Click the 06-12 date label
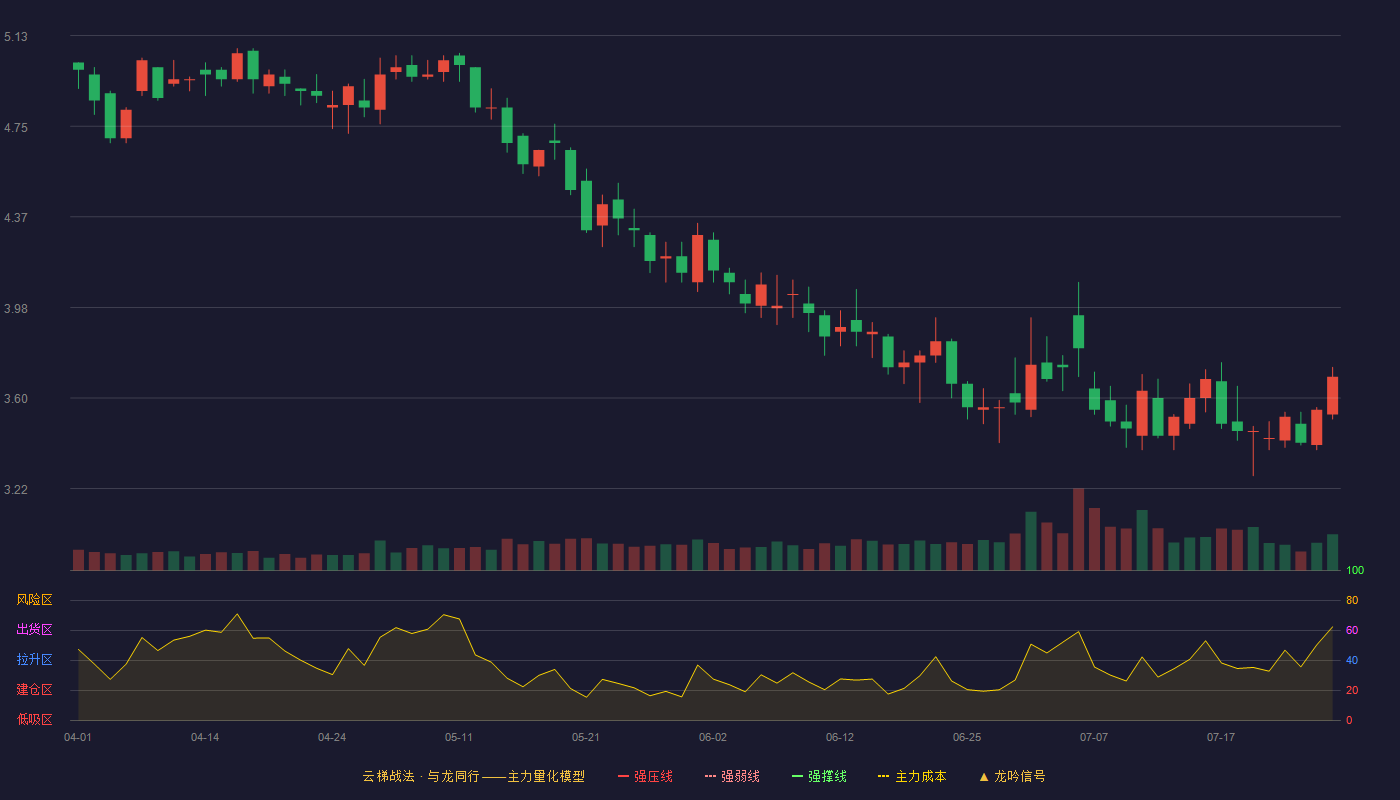The width and height of the screenshot is (1400, 800). click(x=840, y=737)
